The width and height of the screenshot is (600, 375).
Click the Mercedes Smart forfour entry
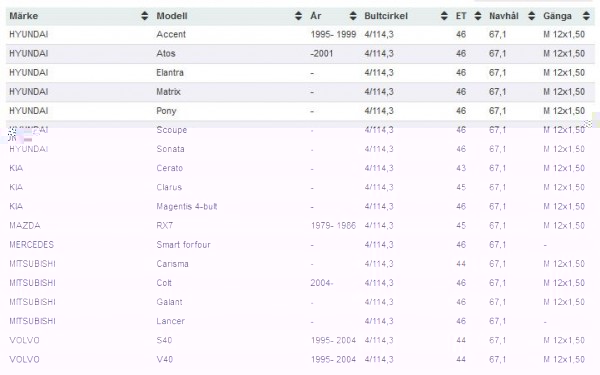point(183,245)
